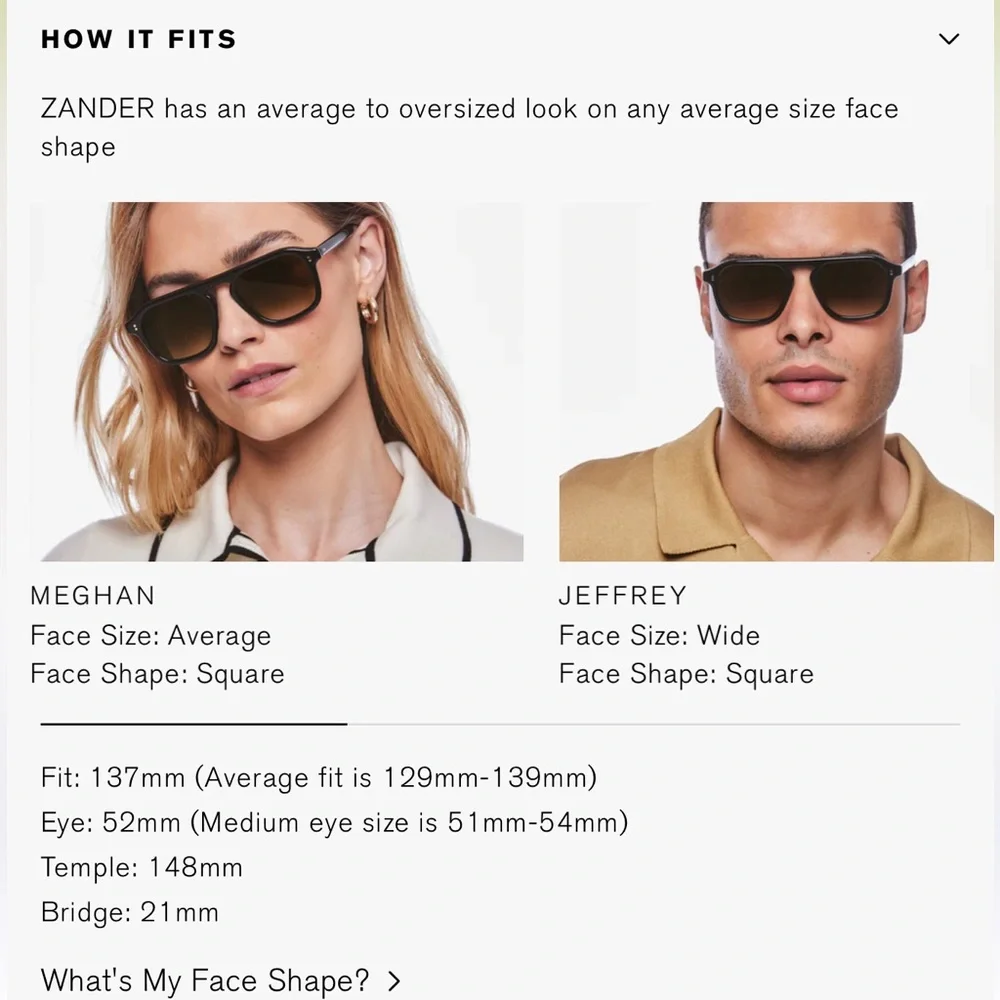Click the MEGHAN name label
Screen dimensions: 1000x1000
tap(92, 596)
